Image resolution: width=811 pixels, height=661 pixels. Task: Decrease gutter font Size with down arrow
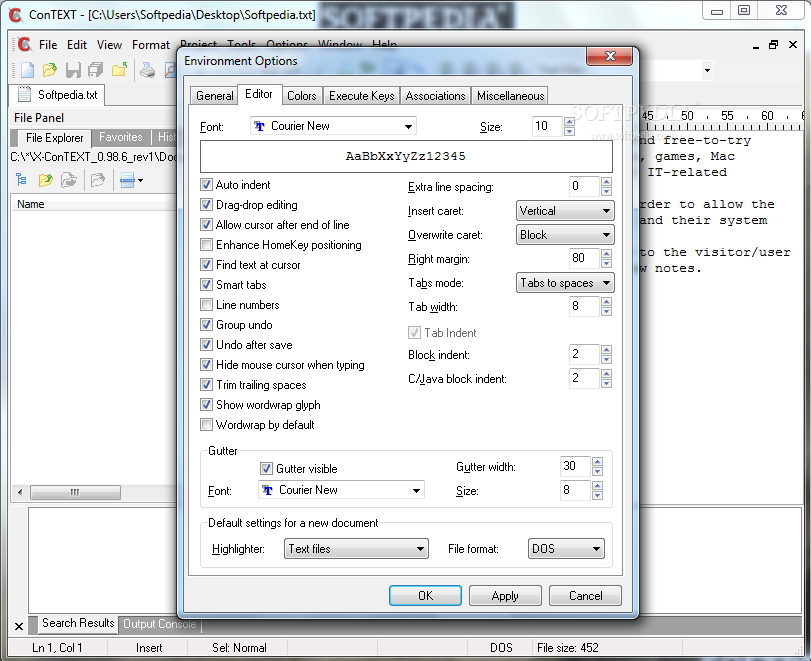597,495
